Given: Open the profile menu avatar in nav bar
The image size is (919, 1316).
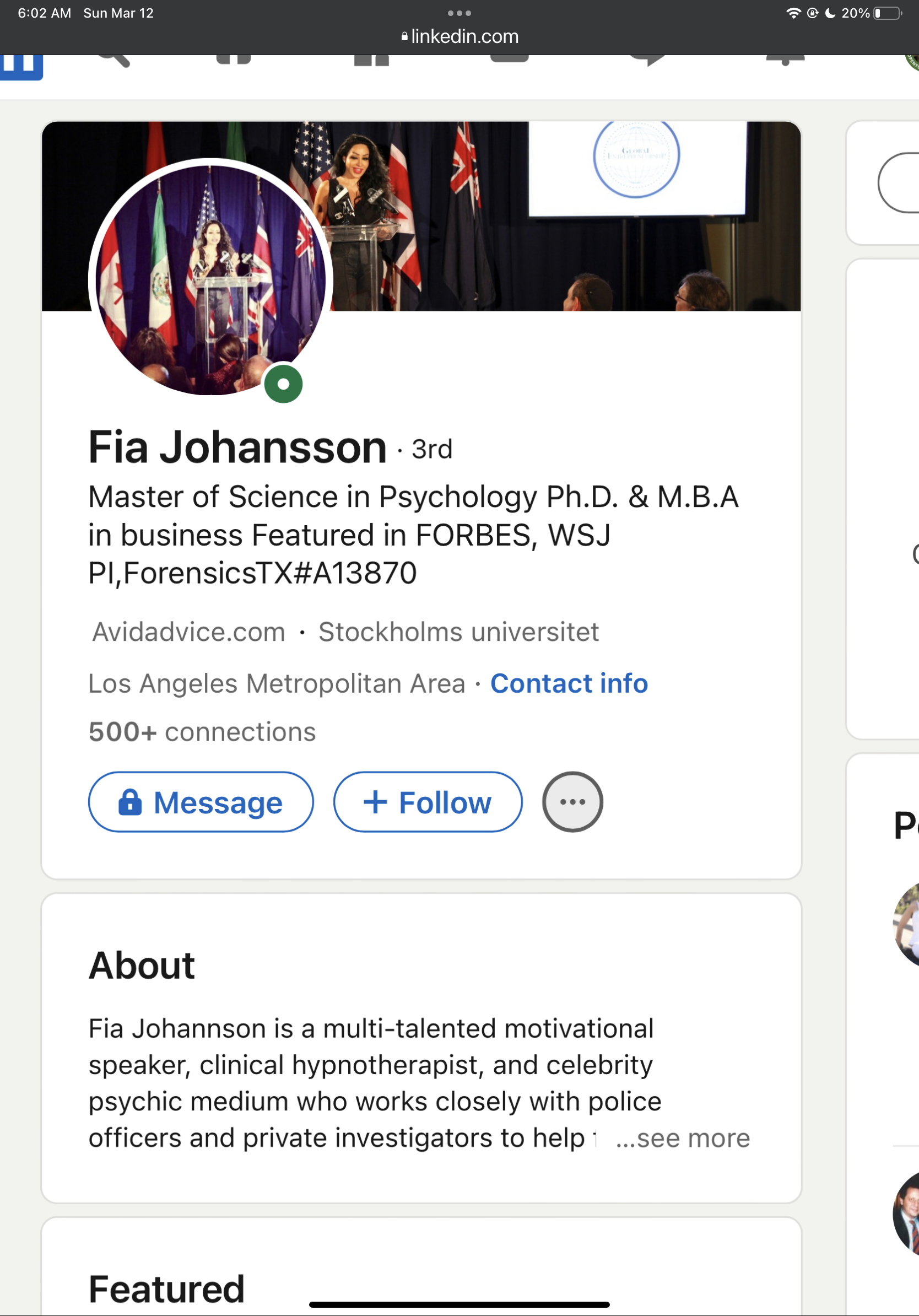Looking at the screenshot, I should click(x=912, y=61).
